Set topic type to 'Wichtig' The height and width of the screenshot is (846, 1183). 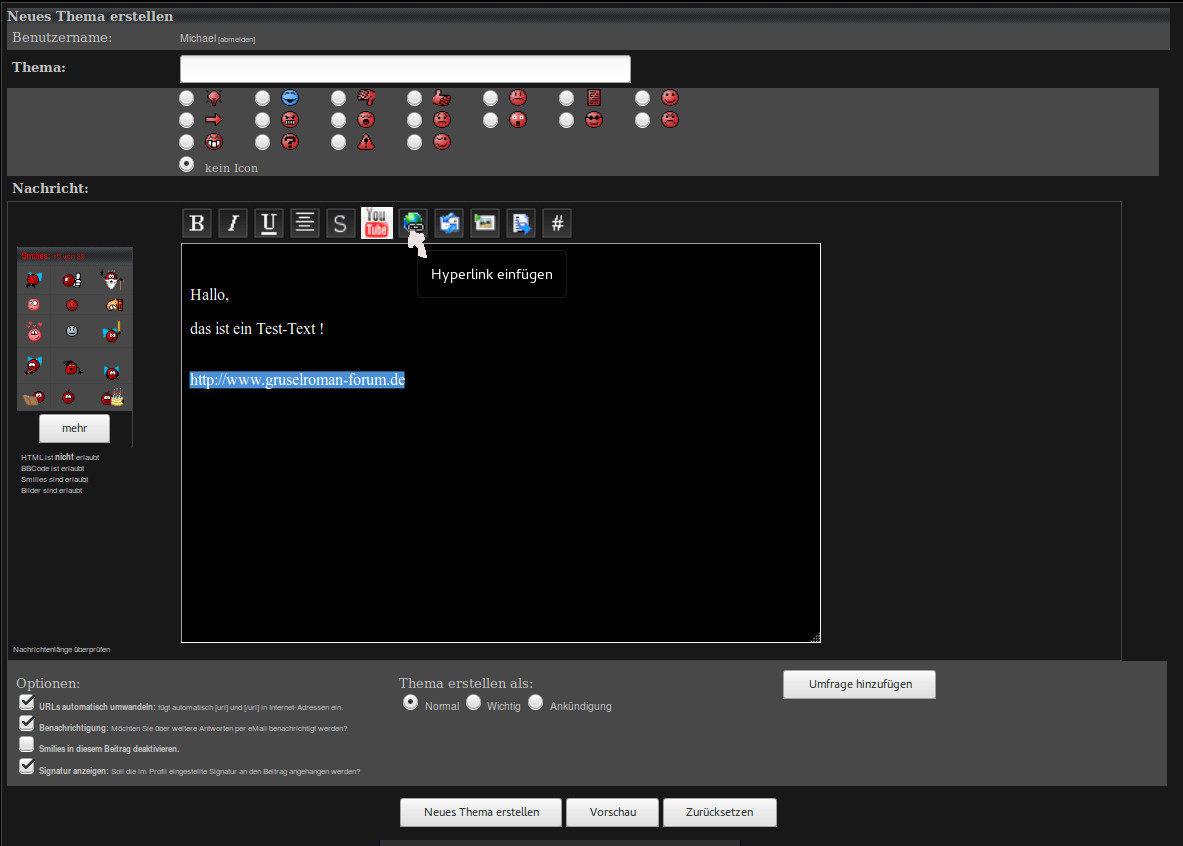[474, 703]
